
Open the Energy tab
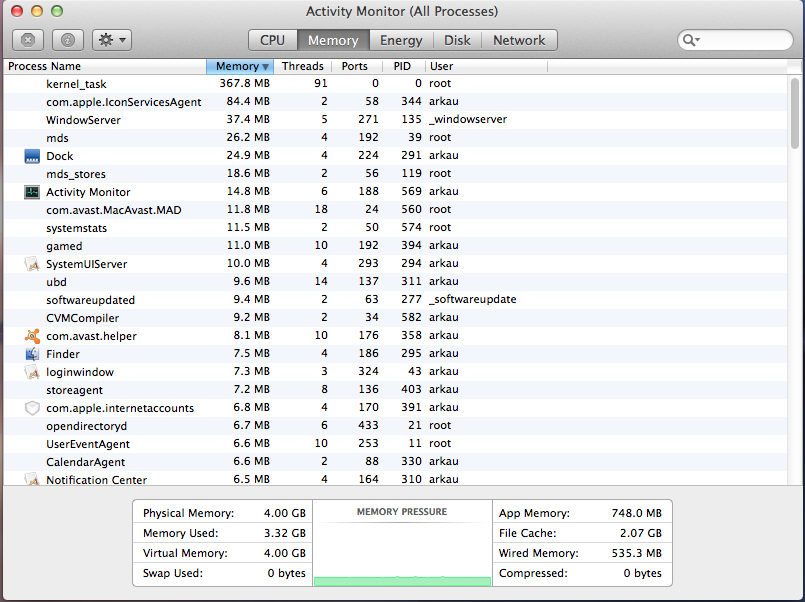(x=401, y=40)
